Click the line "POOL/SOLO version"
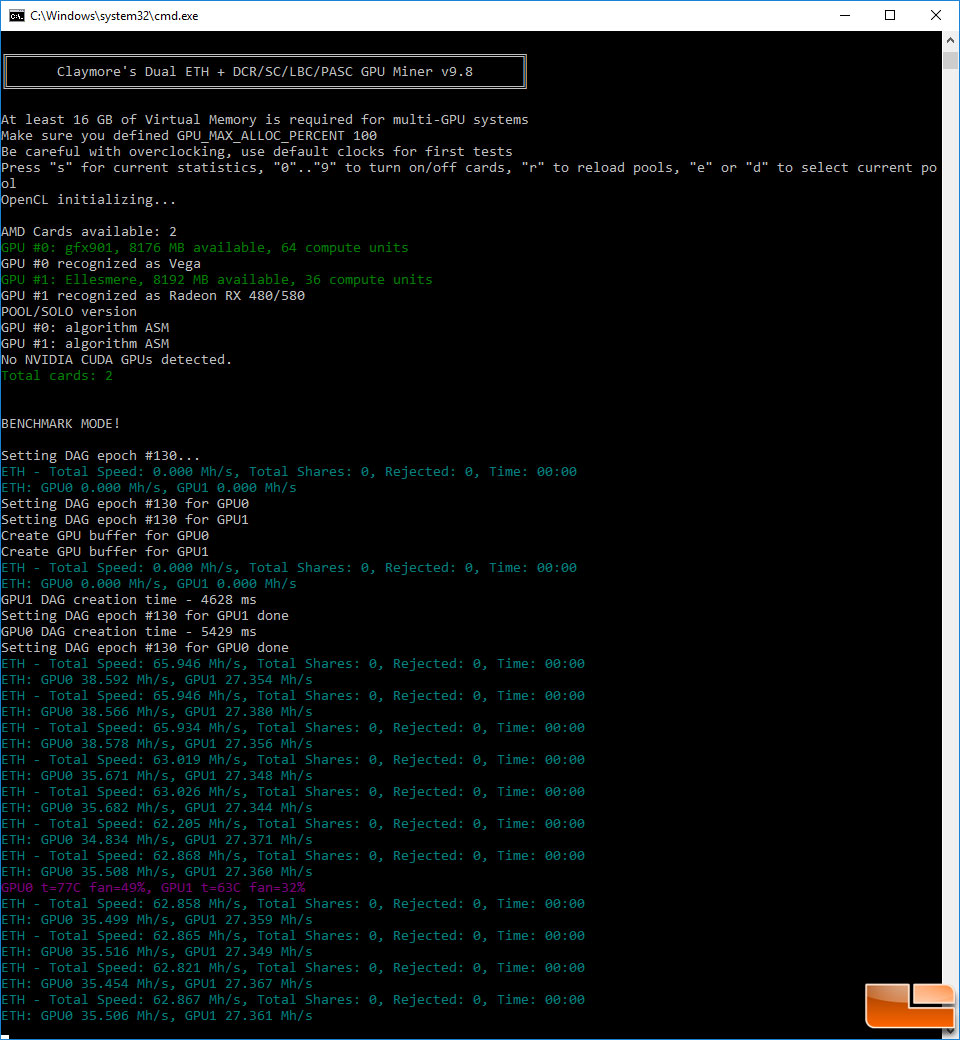Image resolution: width=960 pixels, height=1040 pixels. coord(69,311)
